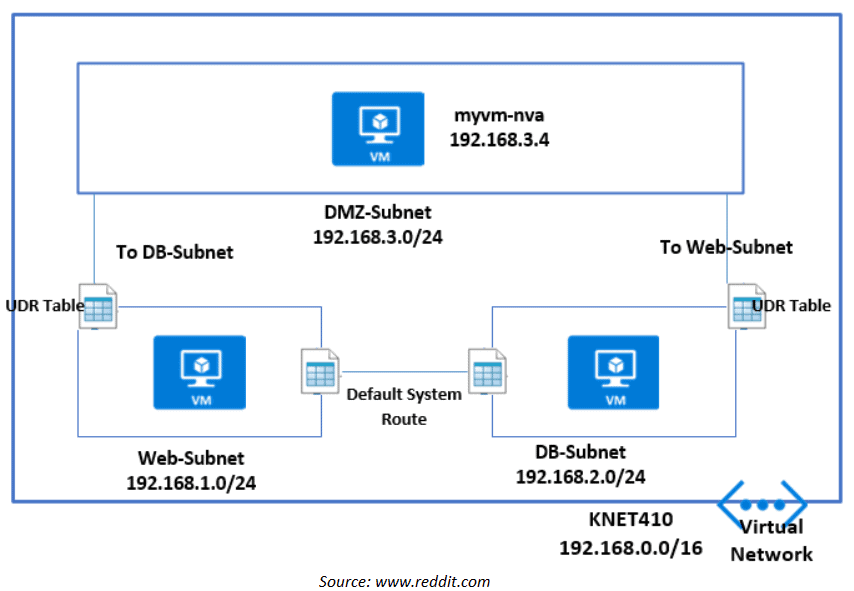Click the Virtual Network text label
Screen dimensions: 854x591
(x=771, y=541)
